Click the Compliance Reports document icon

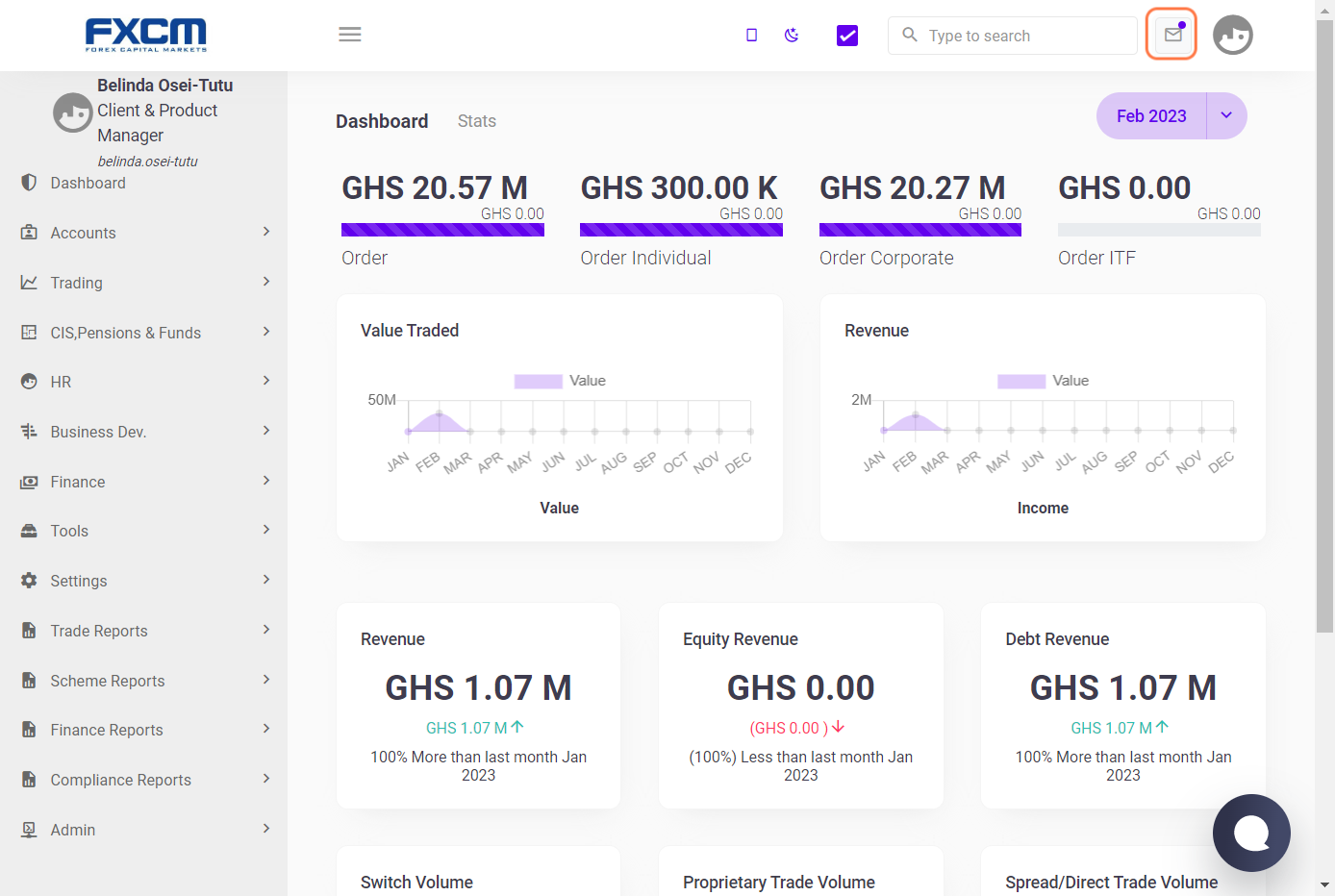tap(29, 780)
